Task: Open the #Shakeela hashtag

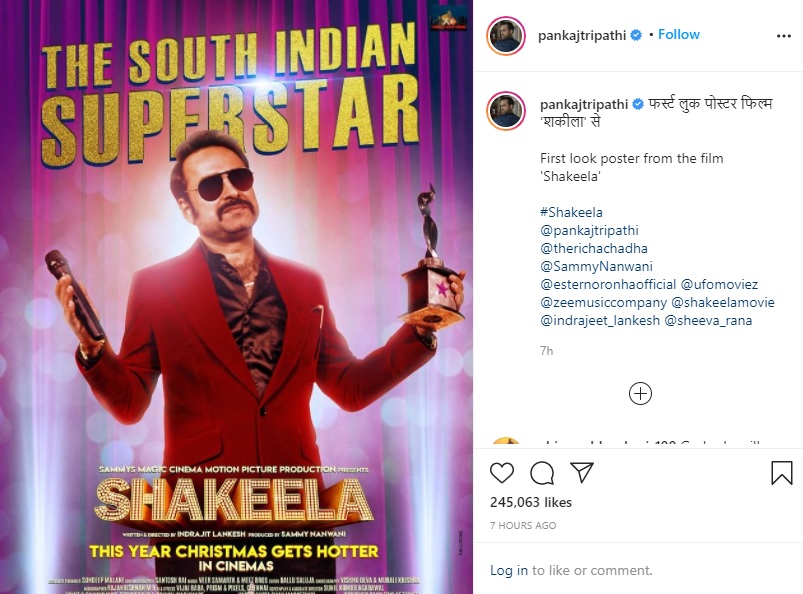Action: pos(570,213)
